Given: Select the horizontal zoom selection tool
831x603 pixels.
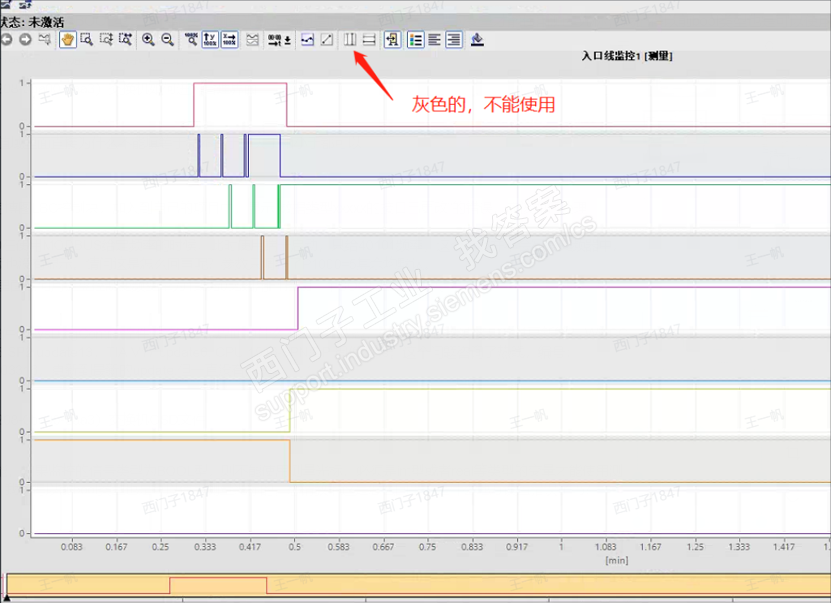Looking at the screenshot, I should (125, 39).
